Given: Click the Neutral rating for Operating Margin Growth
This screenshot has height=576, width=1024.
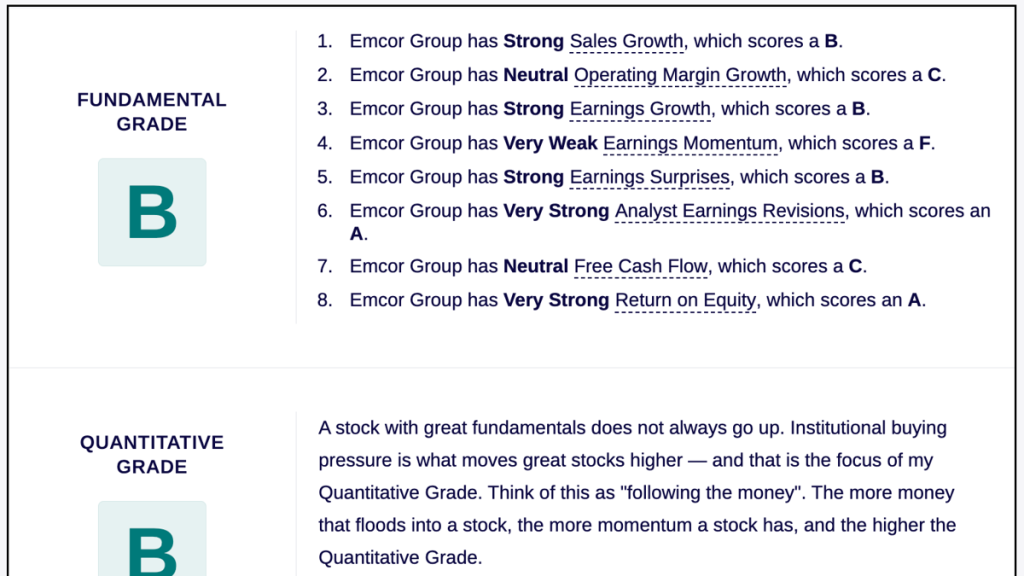Looking at the screenshot, I should tap(536, 75).
